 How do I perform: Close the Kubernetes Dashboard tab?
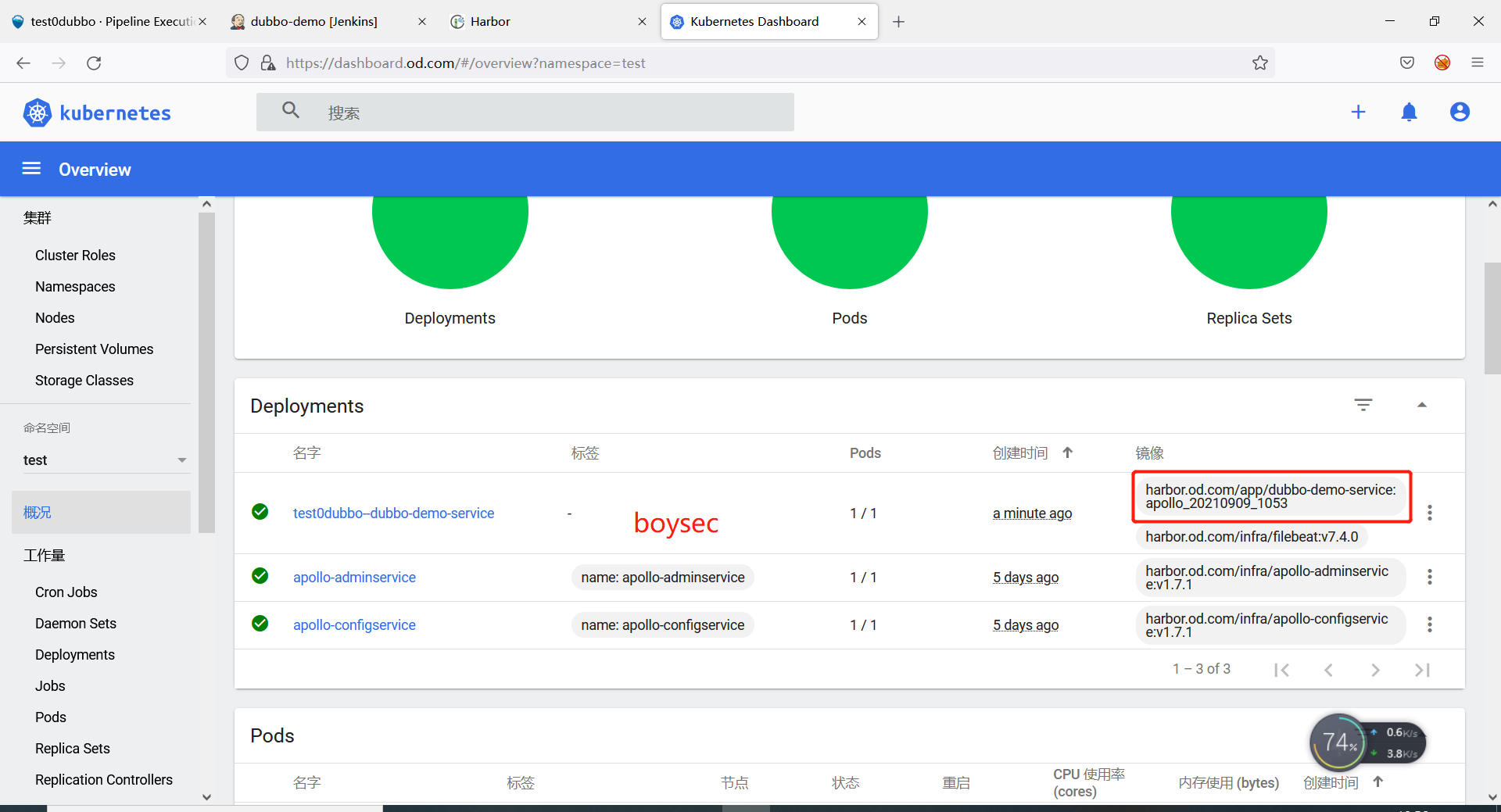point(862,22)
